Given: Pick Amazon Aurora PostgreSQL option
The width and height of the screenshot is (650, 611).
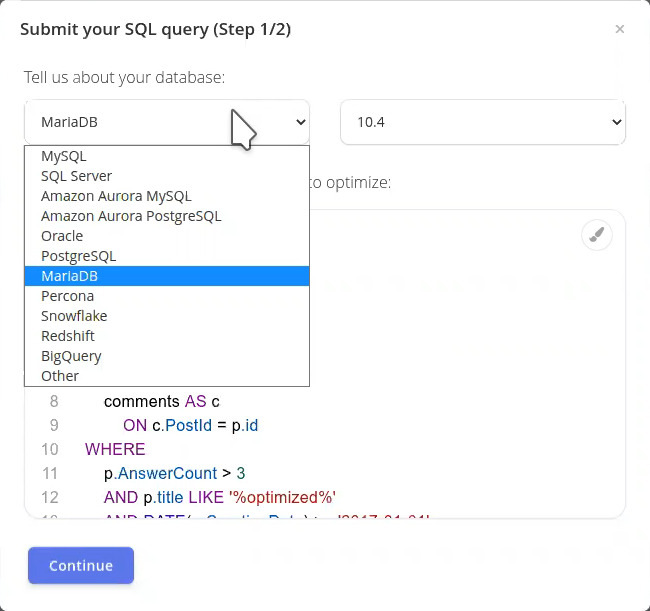Looking at the screenshot, I should click(x=131, y=216).
